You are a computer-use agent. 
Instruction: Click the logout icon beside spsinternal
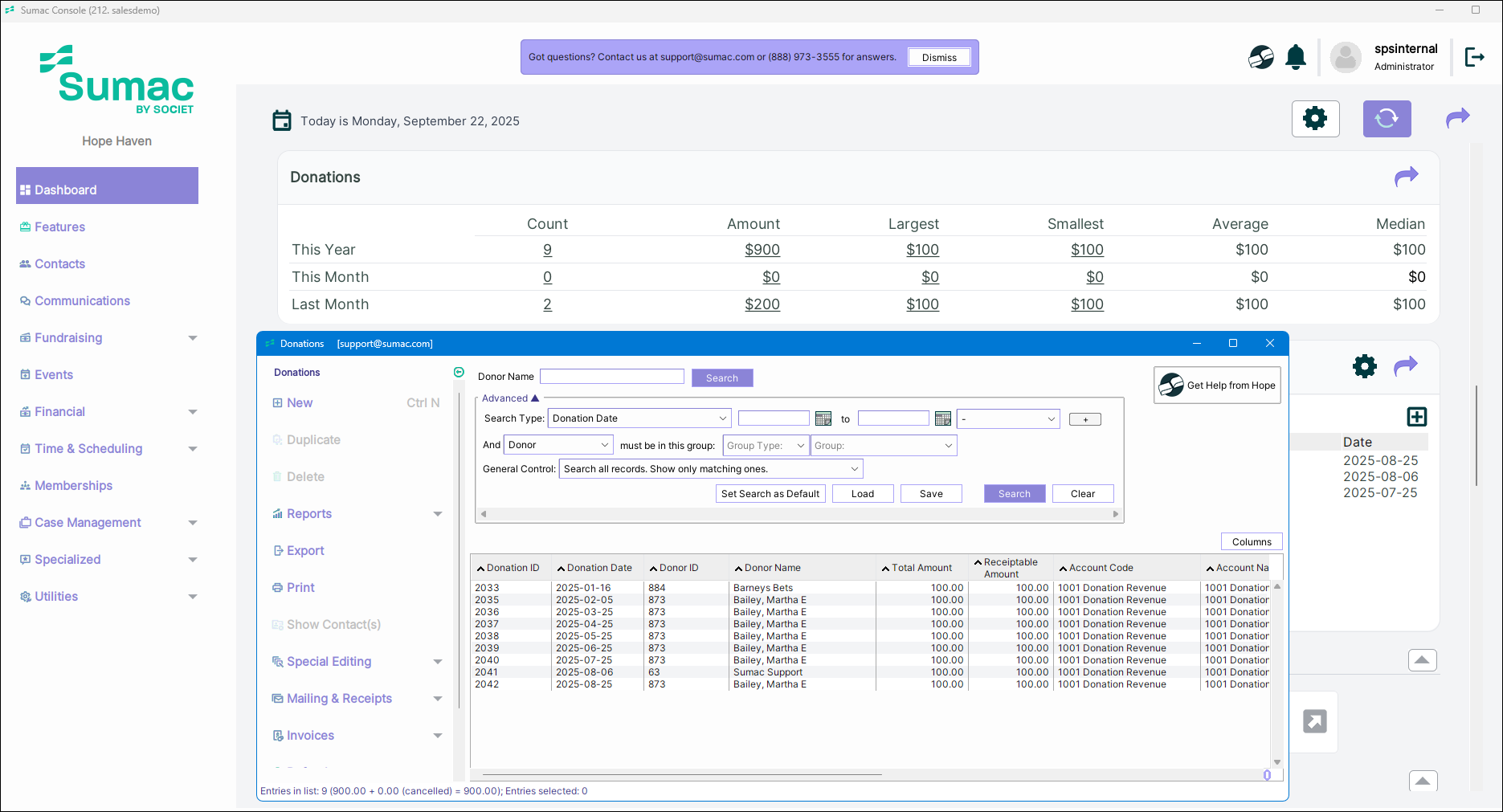1474,57
